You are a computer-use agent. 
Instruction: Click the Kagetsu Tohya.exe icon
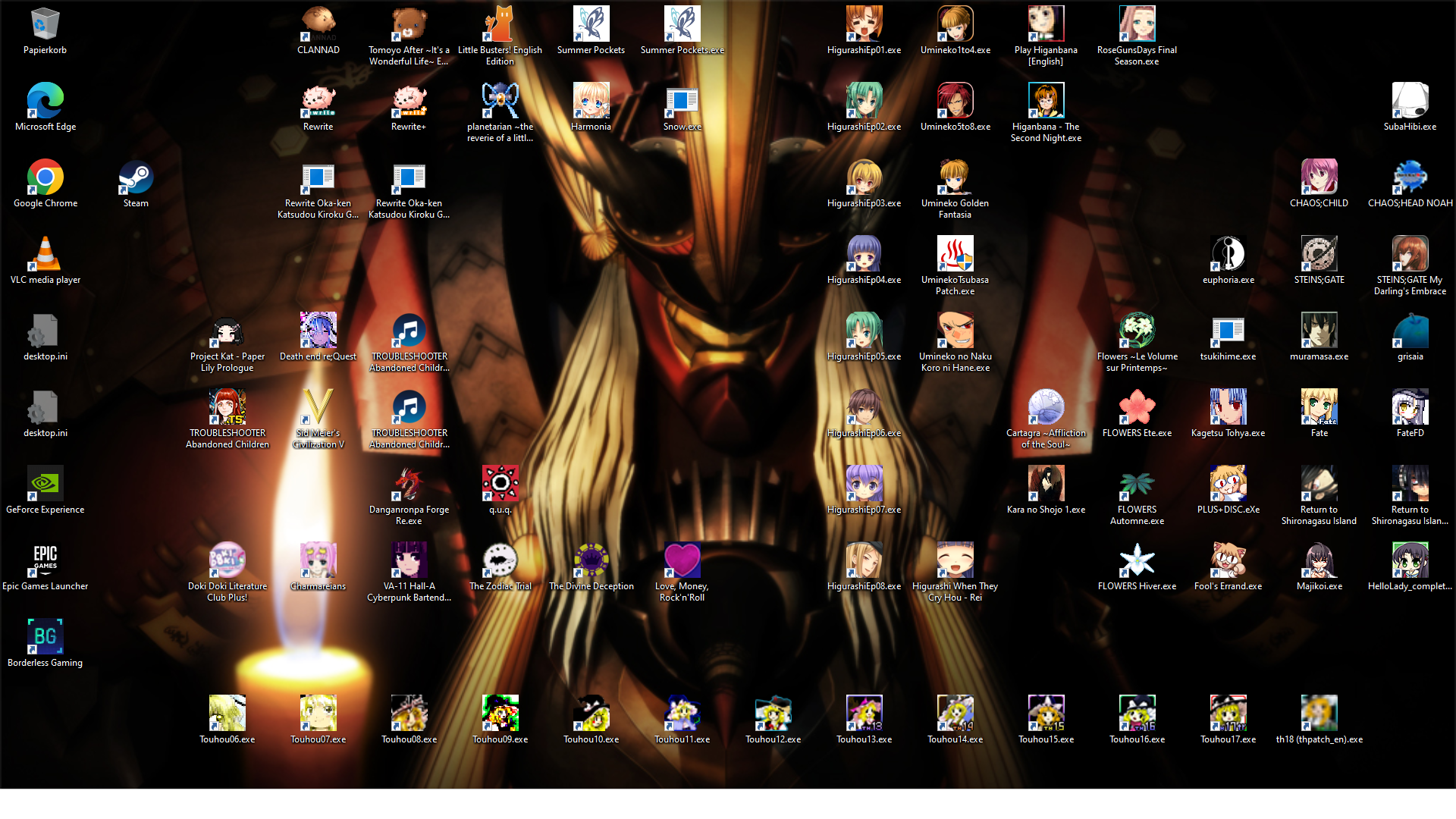(1228, 407)
